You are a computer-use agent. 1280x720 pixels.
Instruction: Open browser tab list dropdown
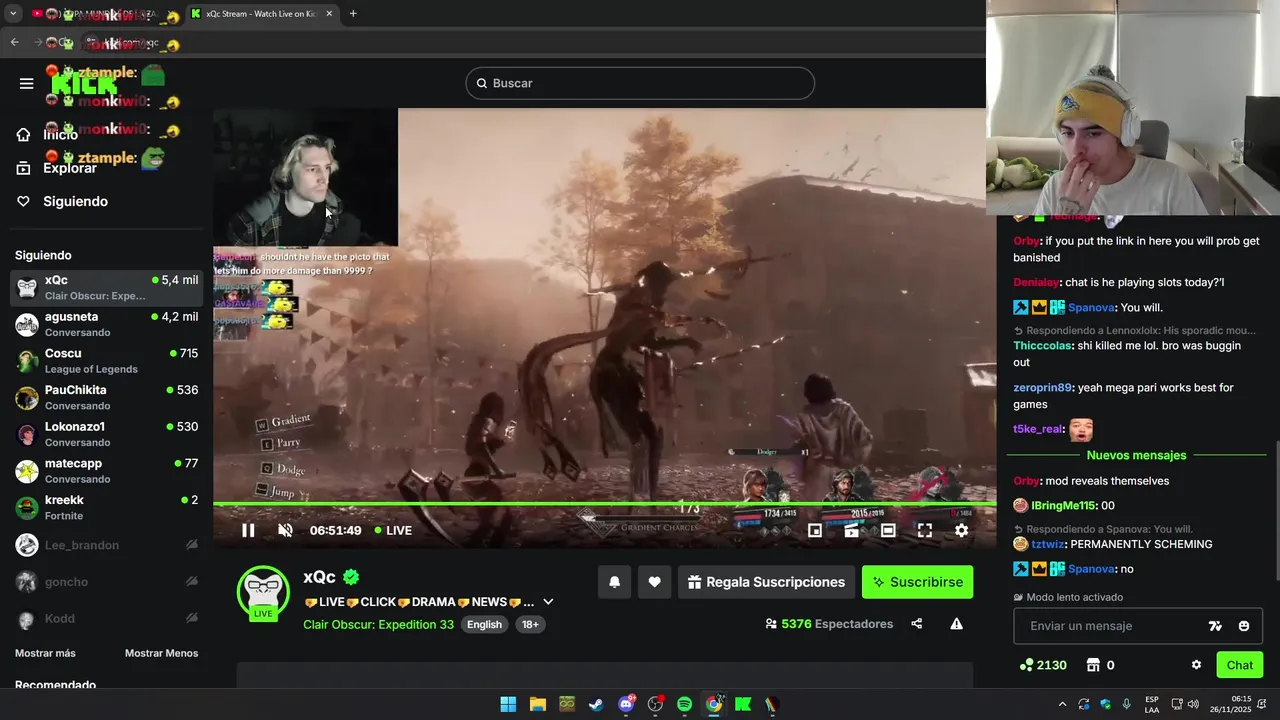(x=13, y=13)
